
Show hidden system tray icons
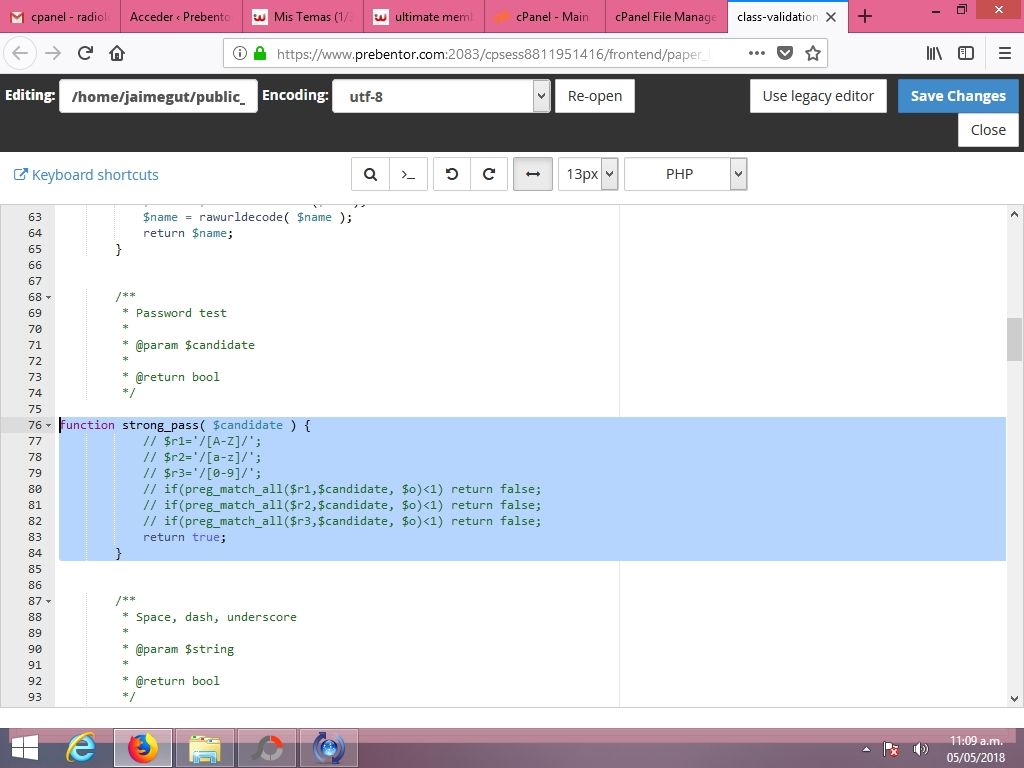click(866, 749)
